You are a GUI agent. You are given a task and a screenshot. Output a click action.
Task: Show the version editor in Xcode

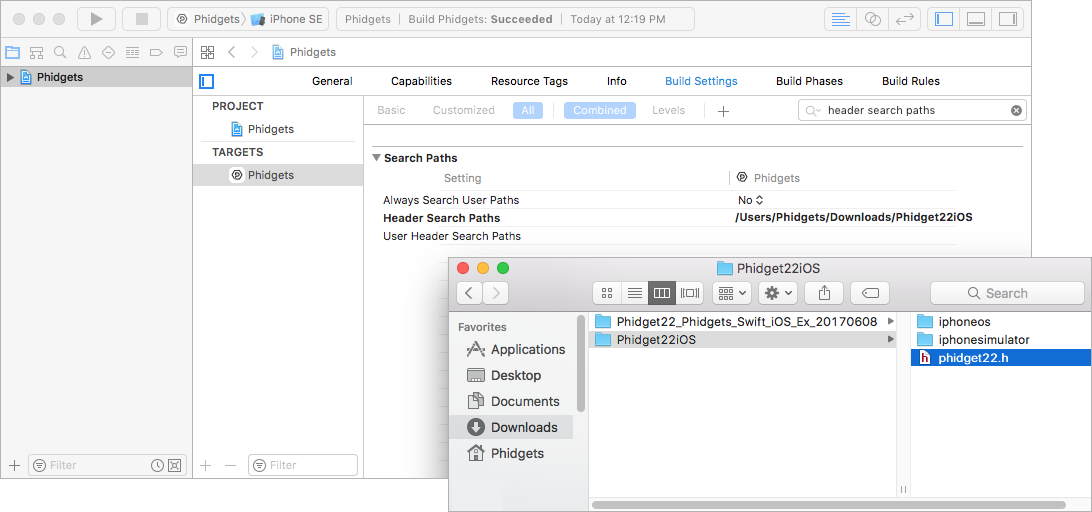[905, 19]
